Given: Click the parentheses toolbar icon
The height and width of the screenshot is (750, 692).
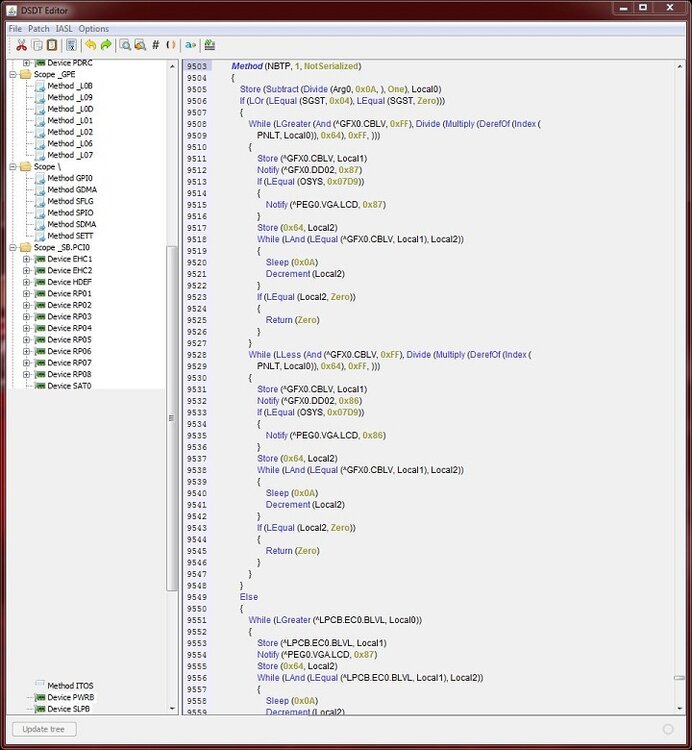Looking at the screenshot, I should (x=170, y=45).
